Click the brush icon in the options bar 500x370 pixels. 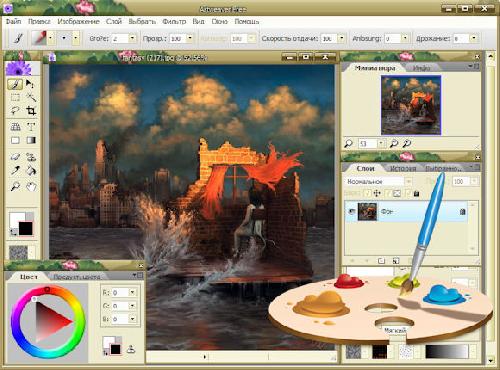[18, 38]
